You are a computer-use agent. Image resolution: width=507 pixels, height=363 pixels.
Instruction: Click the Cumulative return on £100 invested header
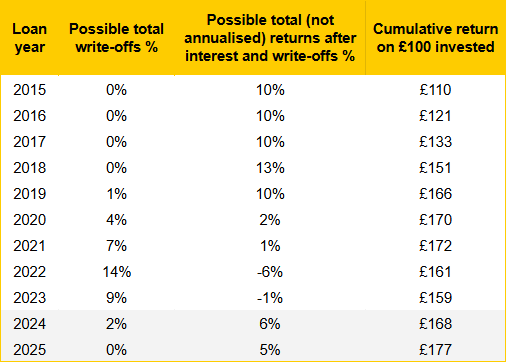point(435,38)
